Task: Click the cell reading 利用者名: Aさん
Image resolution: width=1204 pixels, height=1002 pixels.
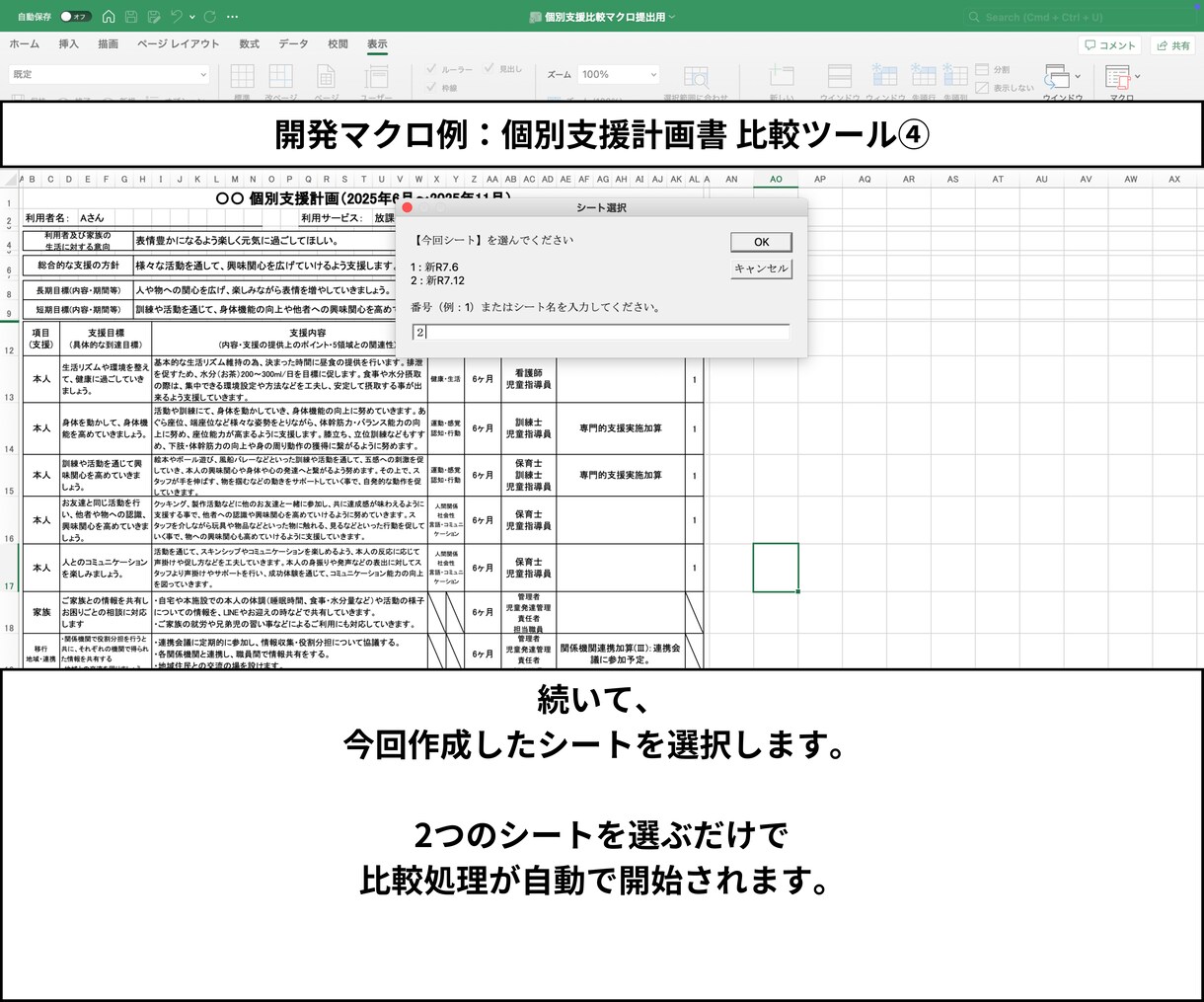Action: pos(64,218)
